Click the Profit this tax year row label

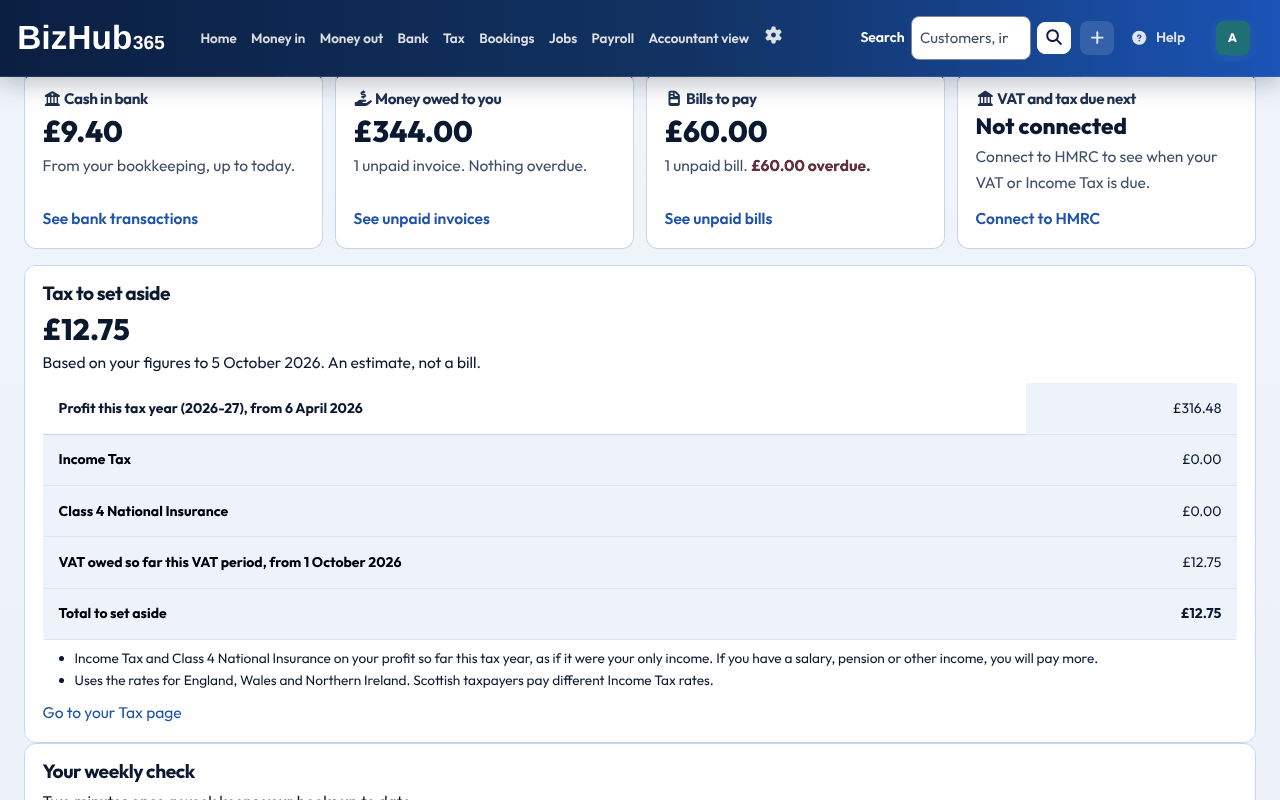point(211,408)
